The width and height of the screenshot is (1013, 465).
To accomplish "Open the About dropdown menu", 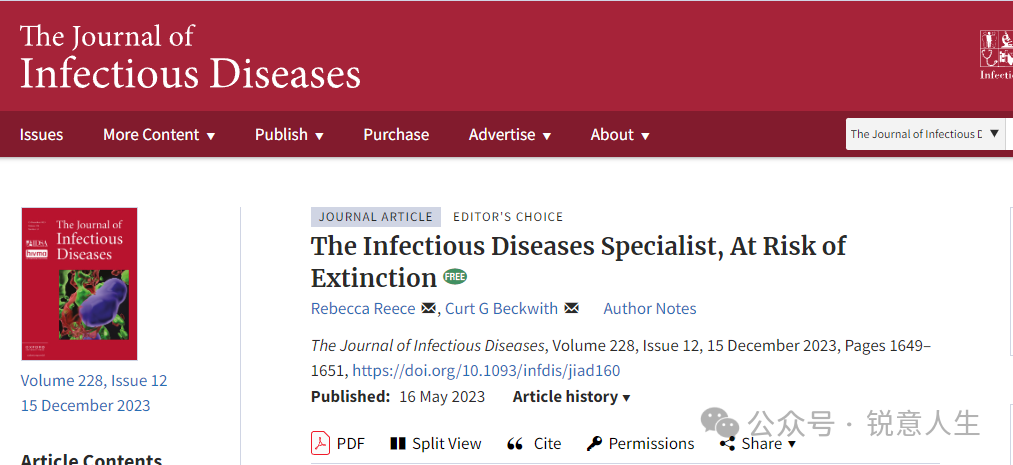I will click(620, 135).
